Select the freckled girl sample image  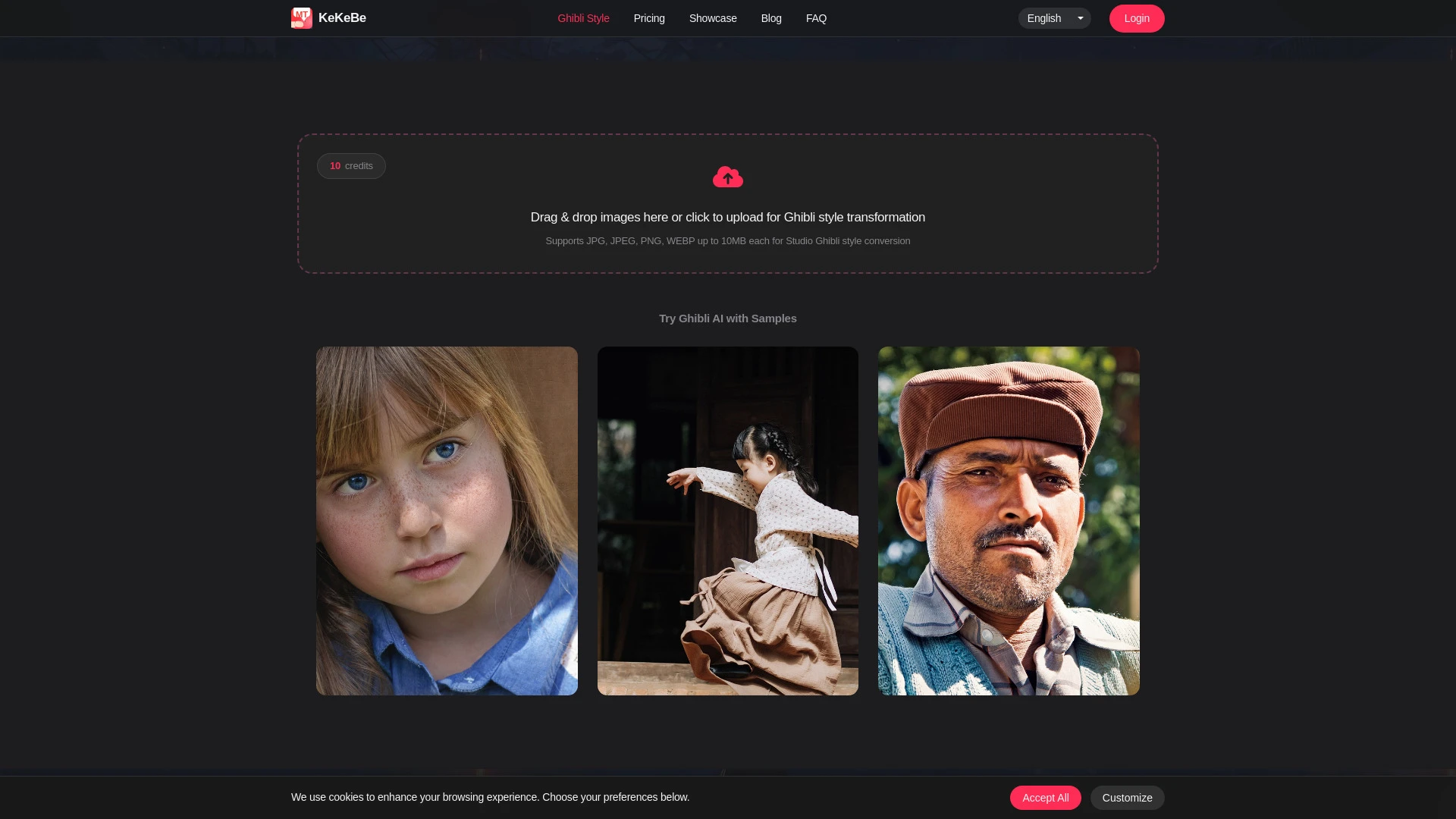click(x=447, y=521)
